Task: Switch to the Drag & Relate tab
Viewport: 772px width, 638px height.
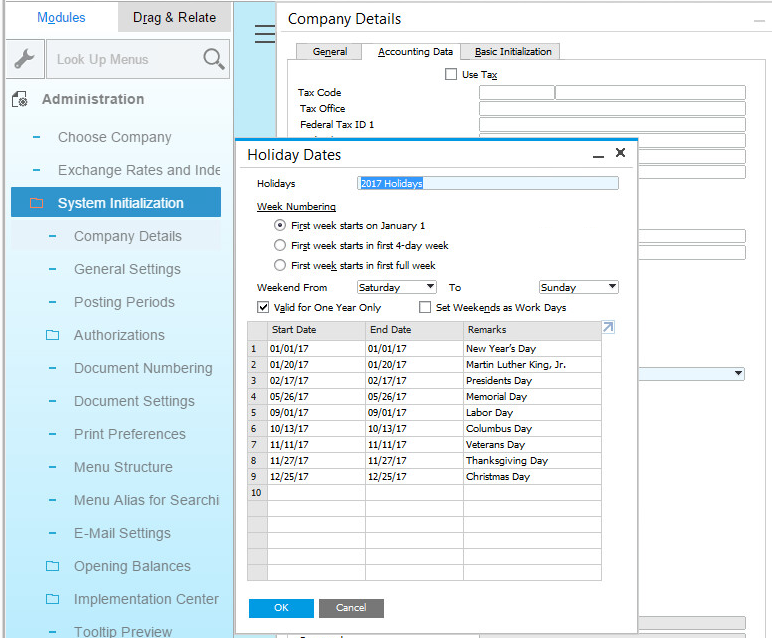Action: [x=175, y=18]
